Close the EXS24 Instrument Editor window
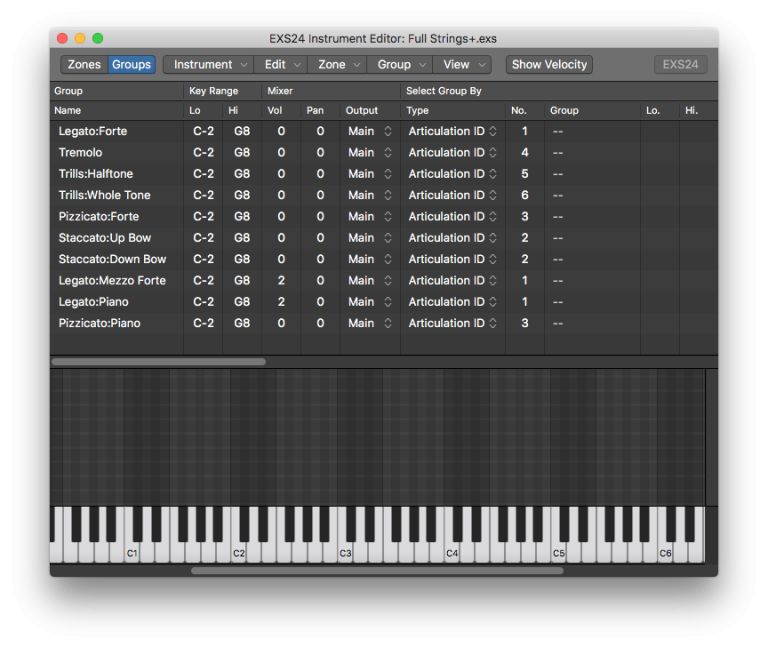 tap(62, 38)
